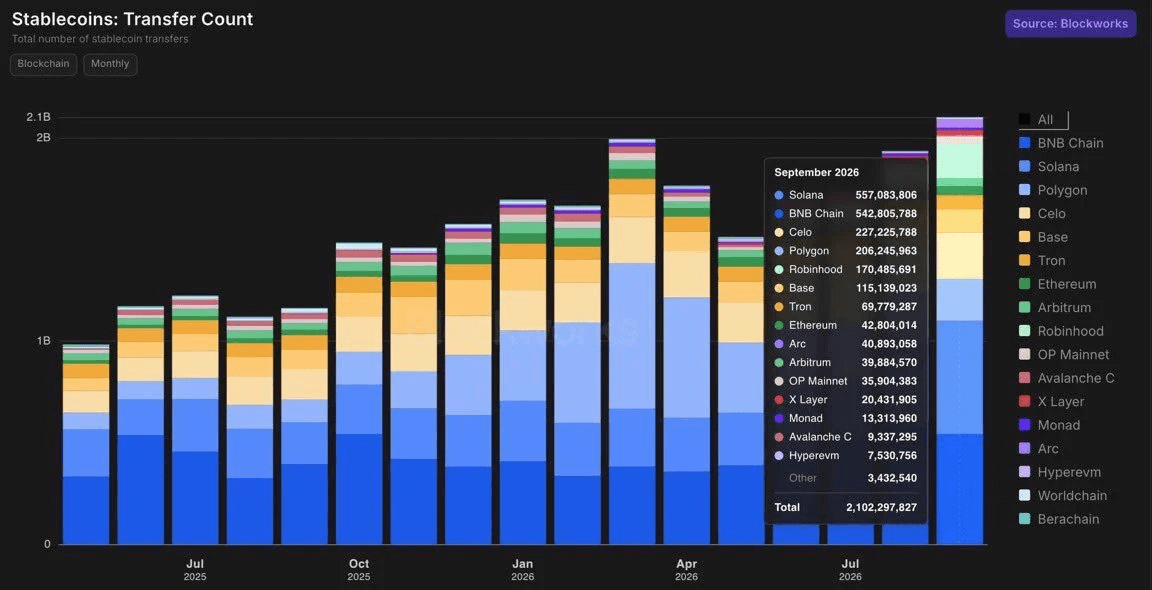This screenshot has height=590, width=1152.
Task: Toggle X Layer in the chart legend
Action: click(1051, 402)
